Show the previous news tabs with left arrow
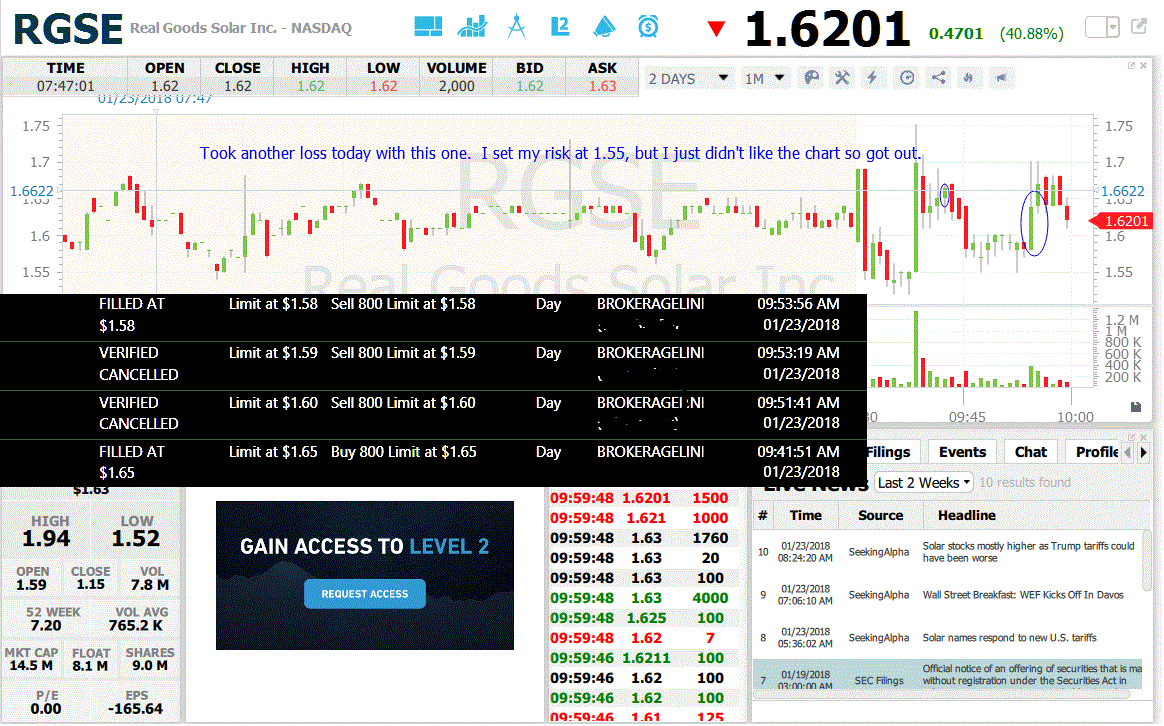The width and height of the screenshot is (1164, 726). pos(1128,452)
